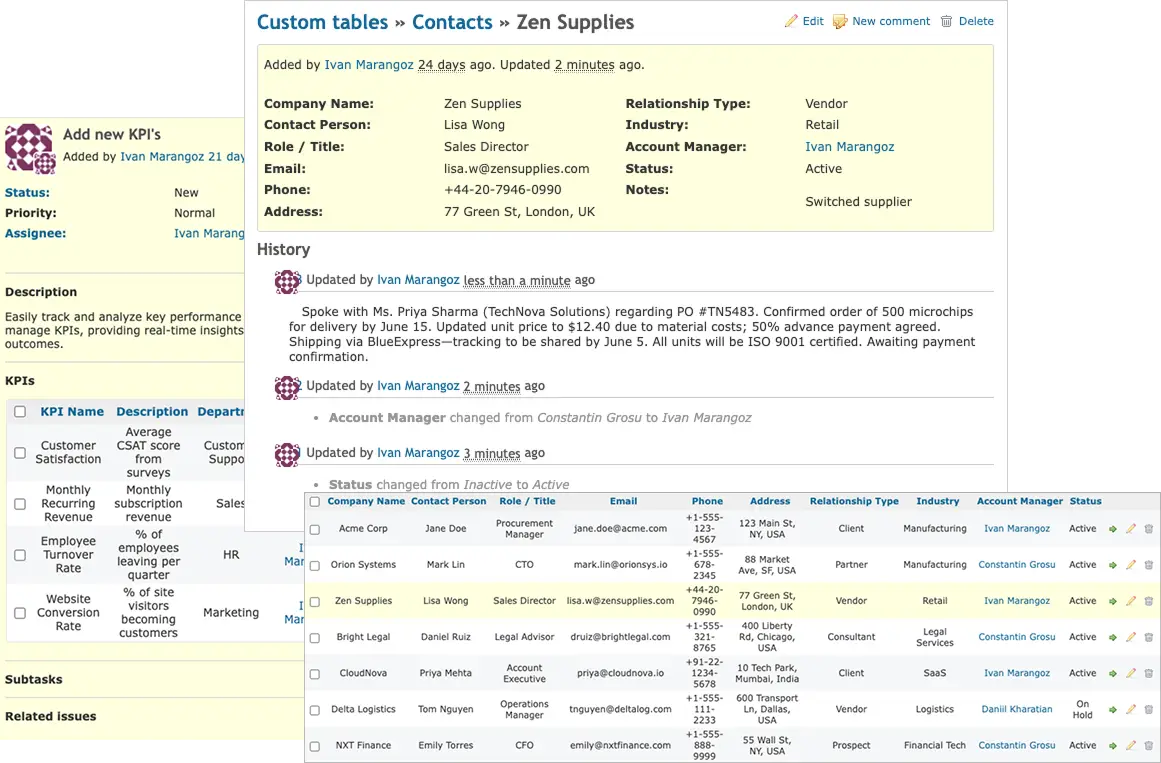1161x763 pixels.
Task: Click the green arrow icon on Acme Corp row
Action: pyautogui.click(x=1113, y=528)
